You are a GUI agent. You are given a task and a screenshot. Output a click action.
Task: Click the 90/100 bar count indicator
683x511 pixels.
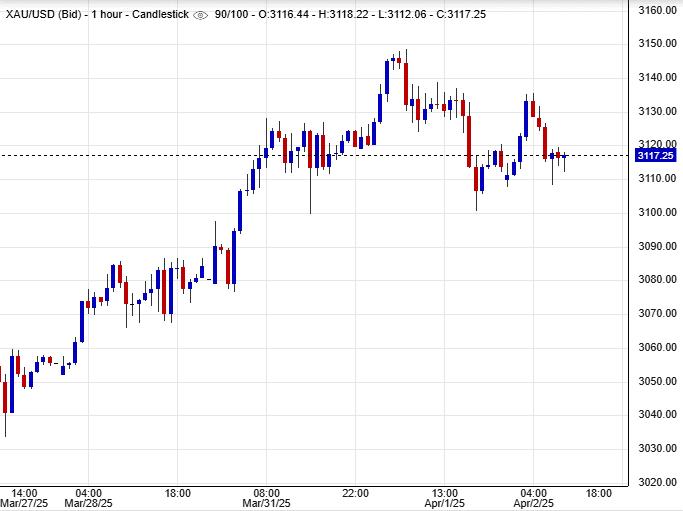[x=231, y=15]
